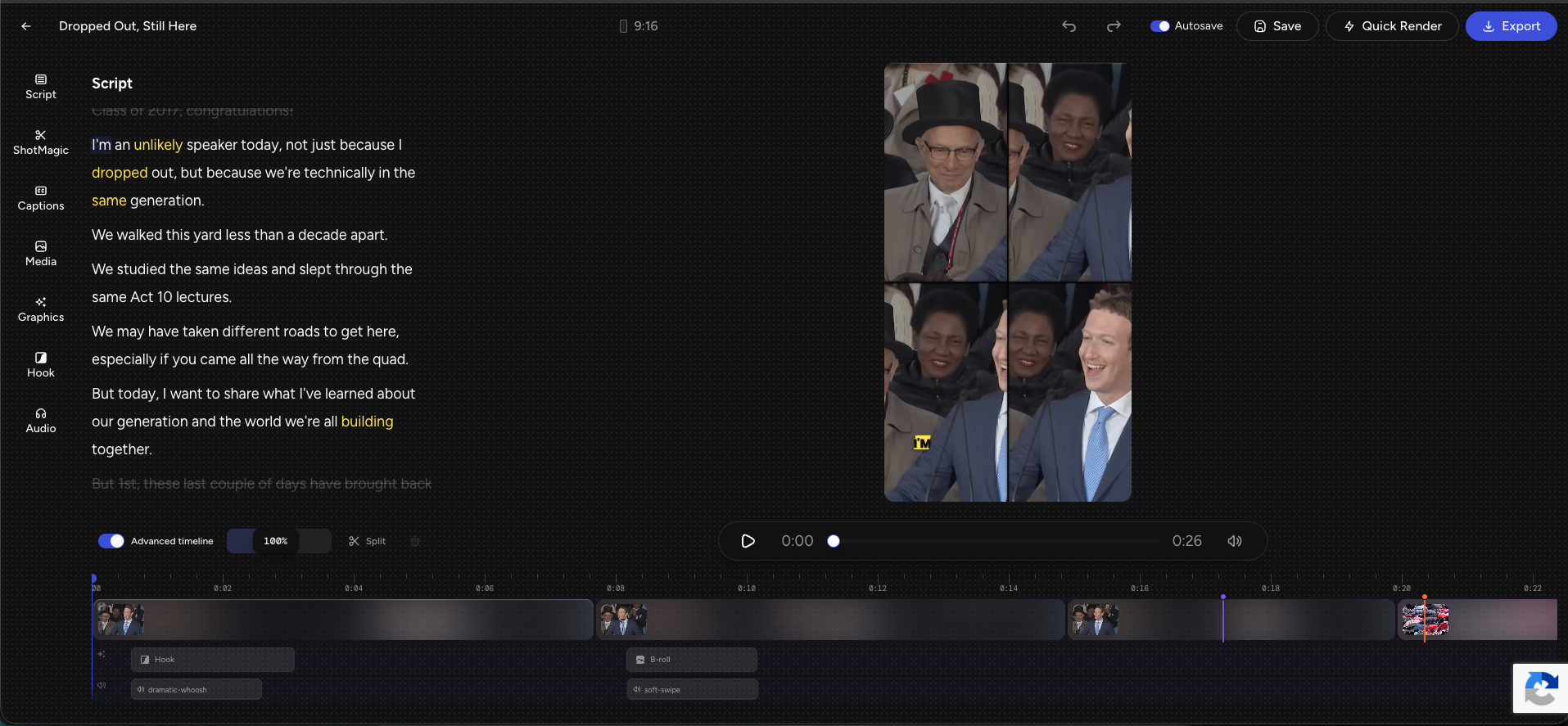Disable the Advanced timeline toggle

[x=111, y=541]
